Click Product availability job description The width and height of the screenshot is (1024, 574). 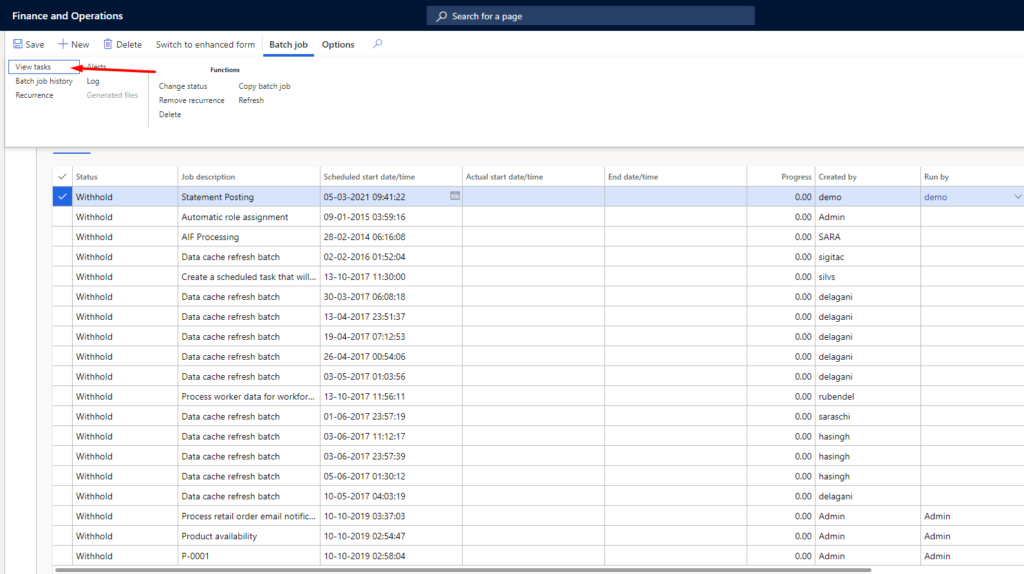(x=219, y=536)
